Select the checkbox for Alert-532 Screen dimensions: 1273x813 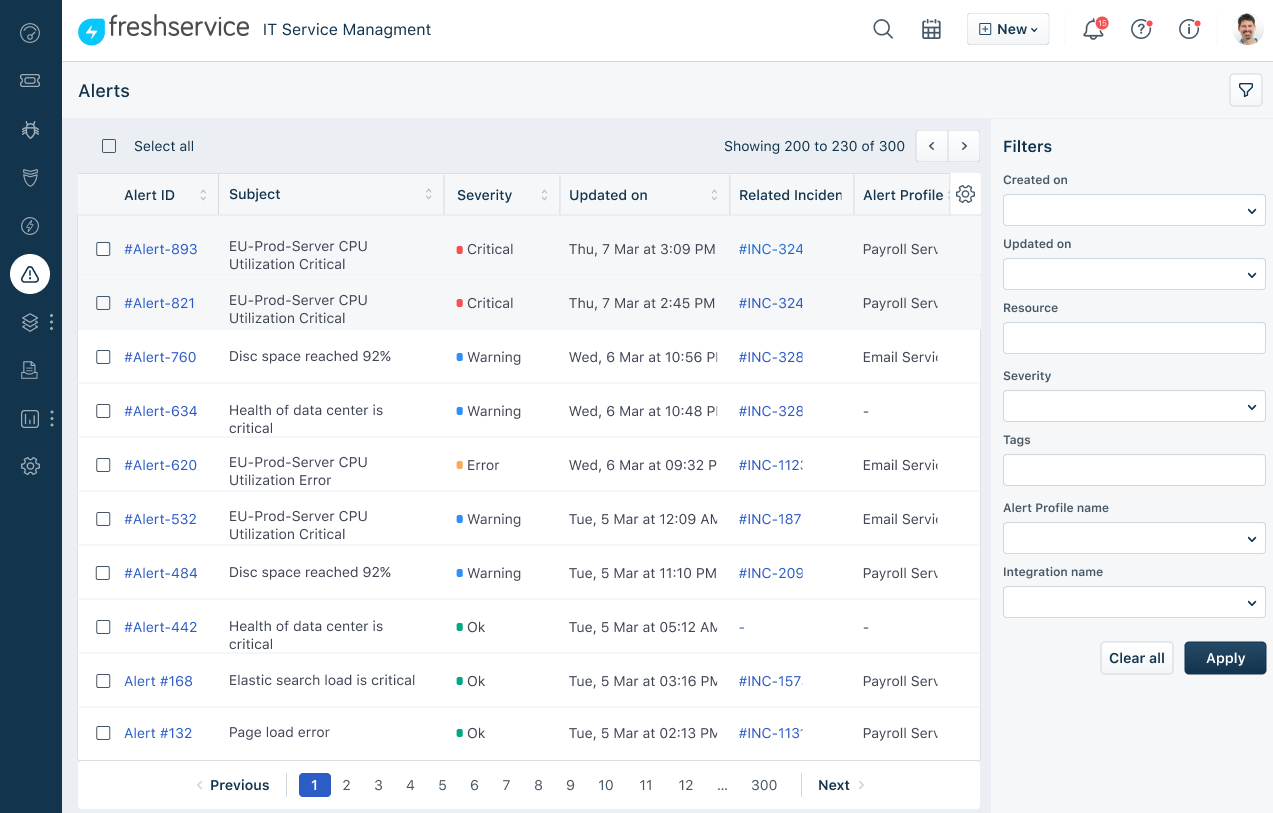103,518
